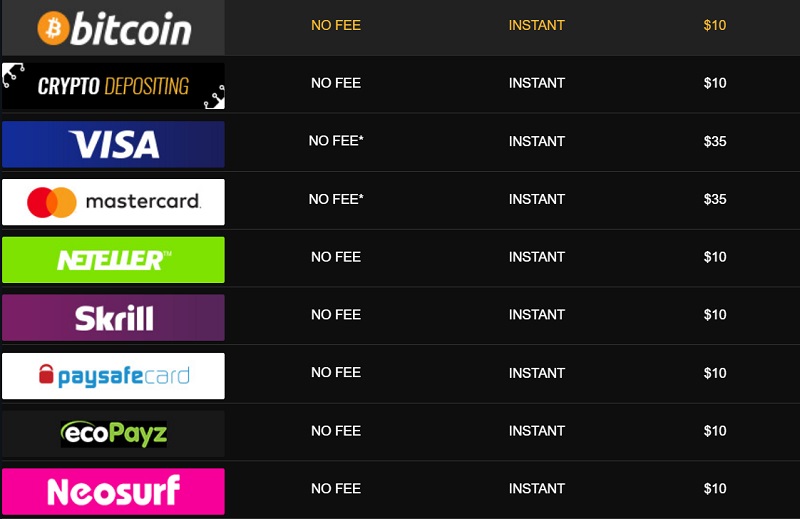
Task: Click the $35 minimum for VISA
Action: [x=715, y=141]
